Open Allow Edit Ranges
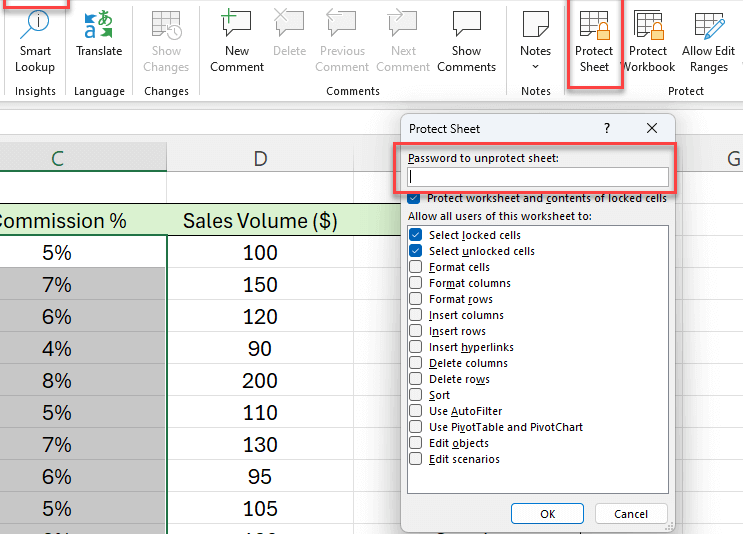This screenshot has height=534, width=743. (708, 41)
